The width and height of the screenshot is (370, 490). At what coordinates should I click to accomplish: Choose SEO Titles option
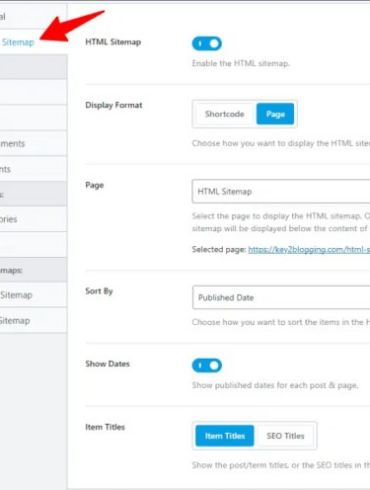point(285,436)
